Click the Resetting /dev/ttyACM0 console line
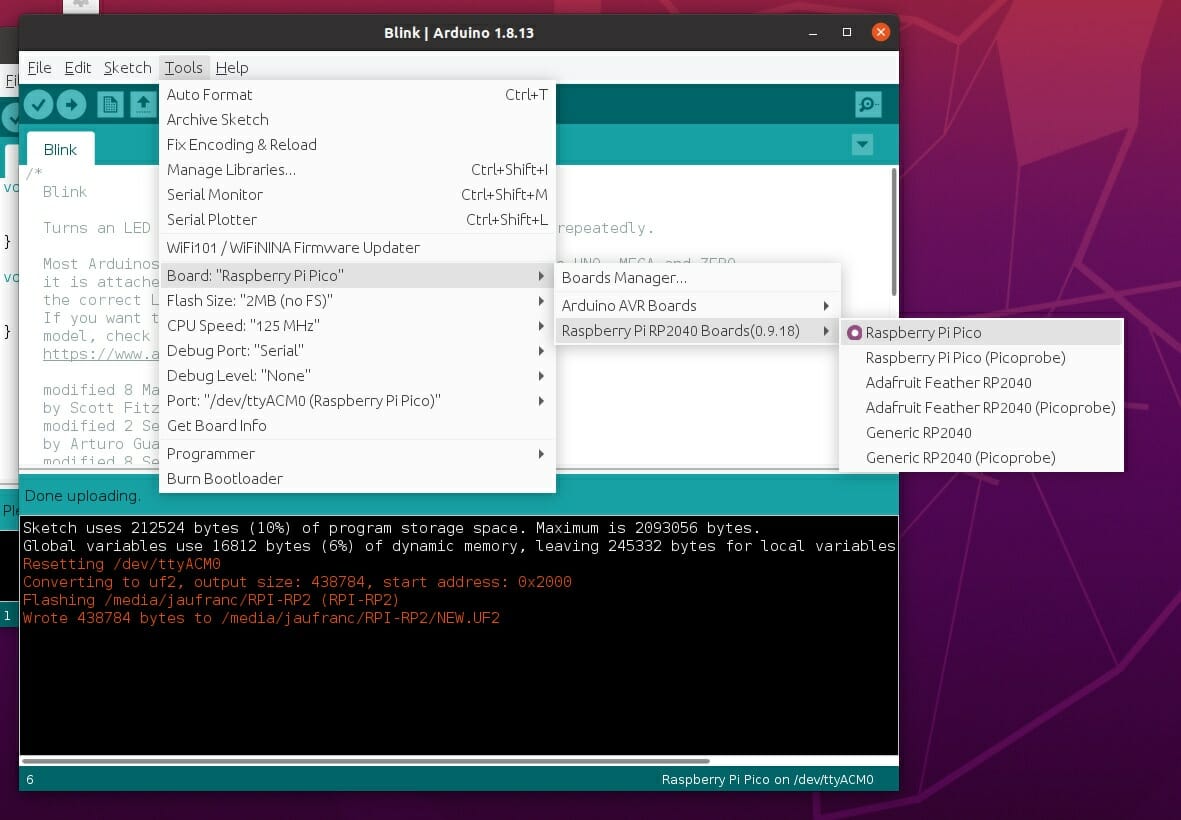Screen dimensions: 1181x820 tap(121, 564)
